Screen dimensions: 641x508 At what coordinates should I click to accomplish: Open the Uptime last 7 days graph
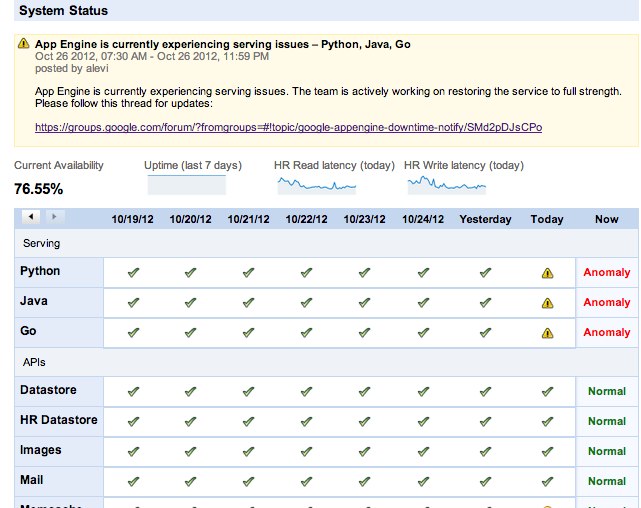(x=187, y=185)
